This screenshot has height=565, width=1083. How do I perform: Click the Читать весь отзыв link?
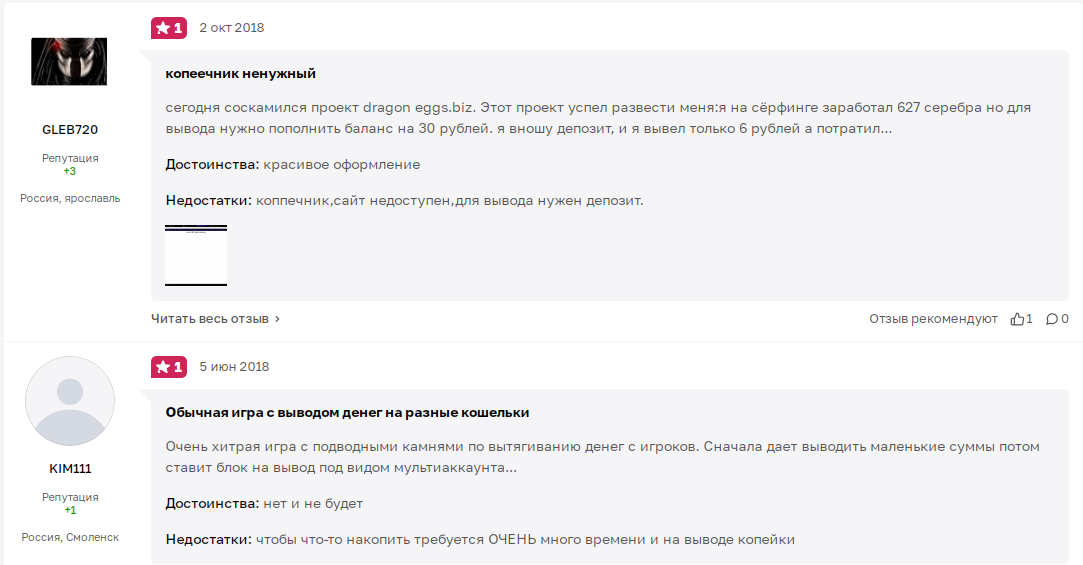coord(210,319)
